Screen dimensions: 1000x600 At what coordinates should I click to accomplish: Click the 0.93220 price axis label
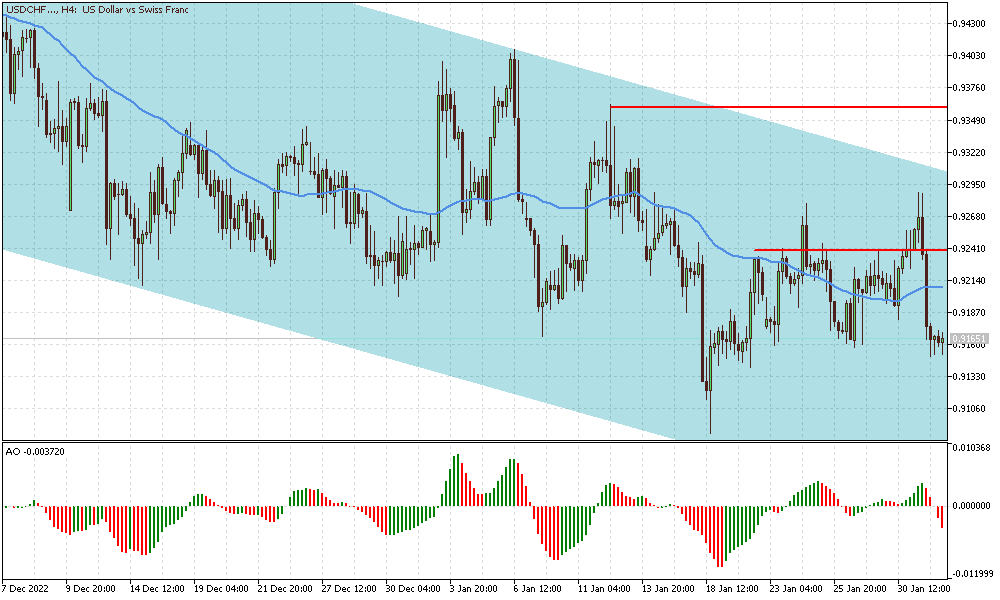tap(967, 152)
